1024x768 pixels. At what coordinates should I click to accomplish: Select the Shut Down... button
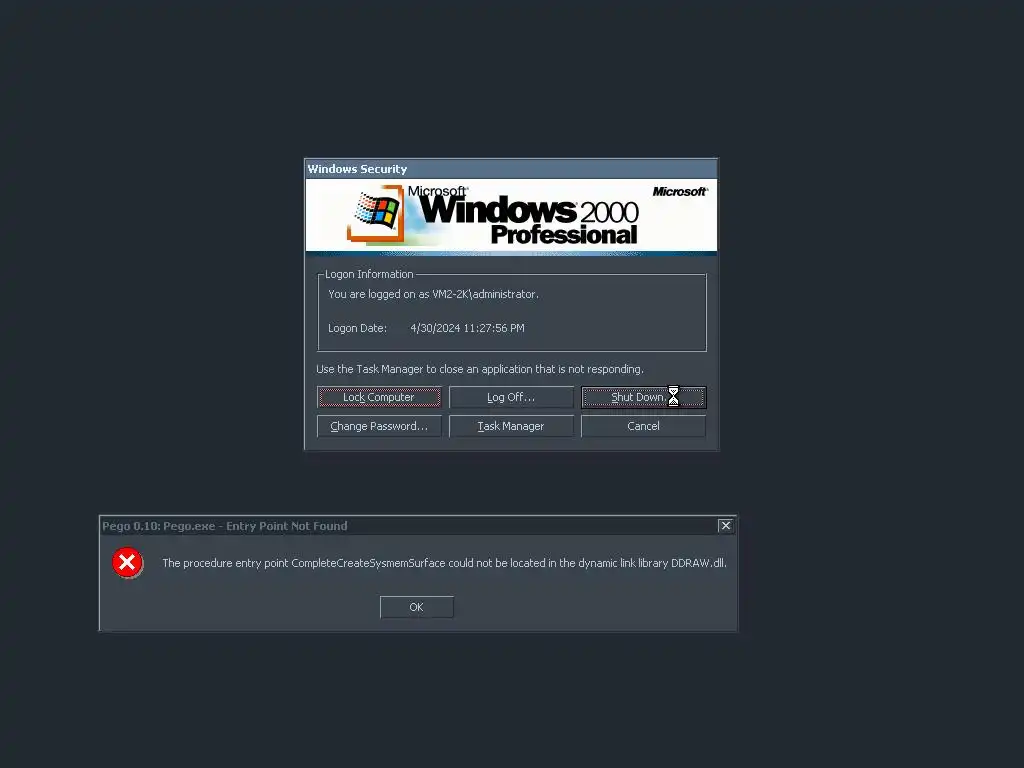coord(643,397)
